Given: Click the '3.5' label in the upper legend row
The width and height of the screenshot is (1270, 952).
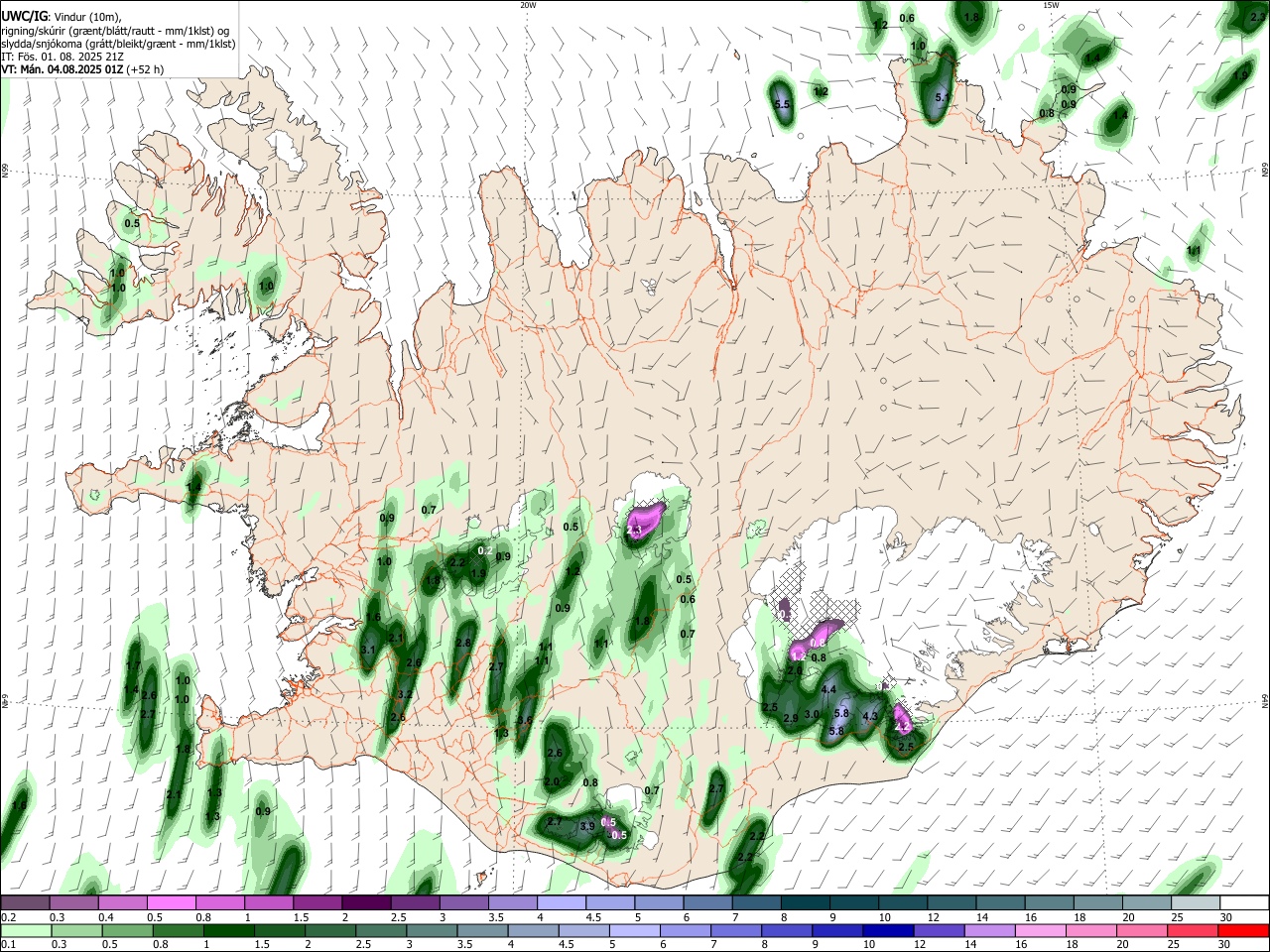Looking at the screenshot, I should click(x=494, y=917).
